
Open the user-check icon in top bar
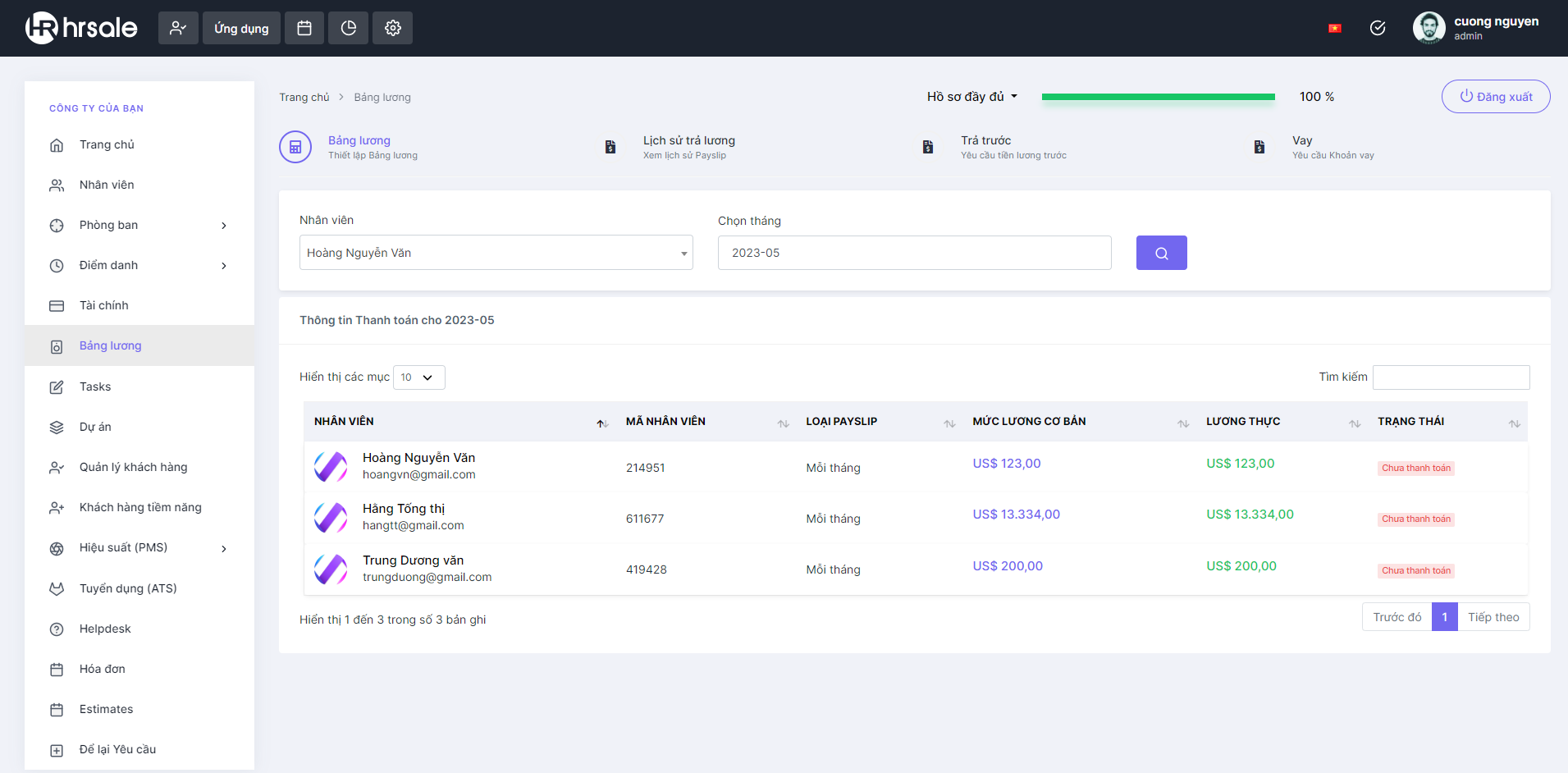[x=178, y=28]
